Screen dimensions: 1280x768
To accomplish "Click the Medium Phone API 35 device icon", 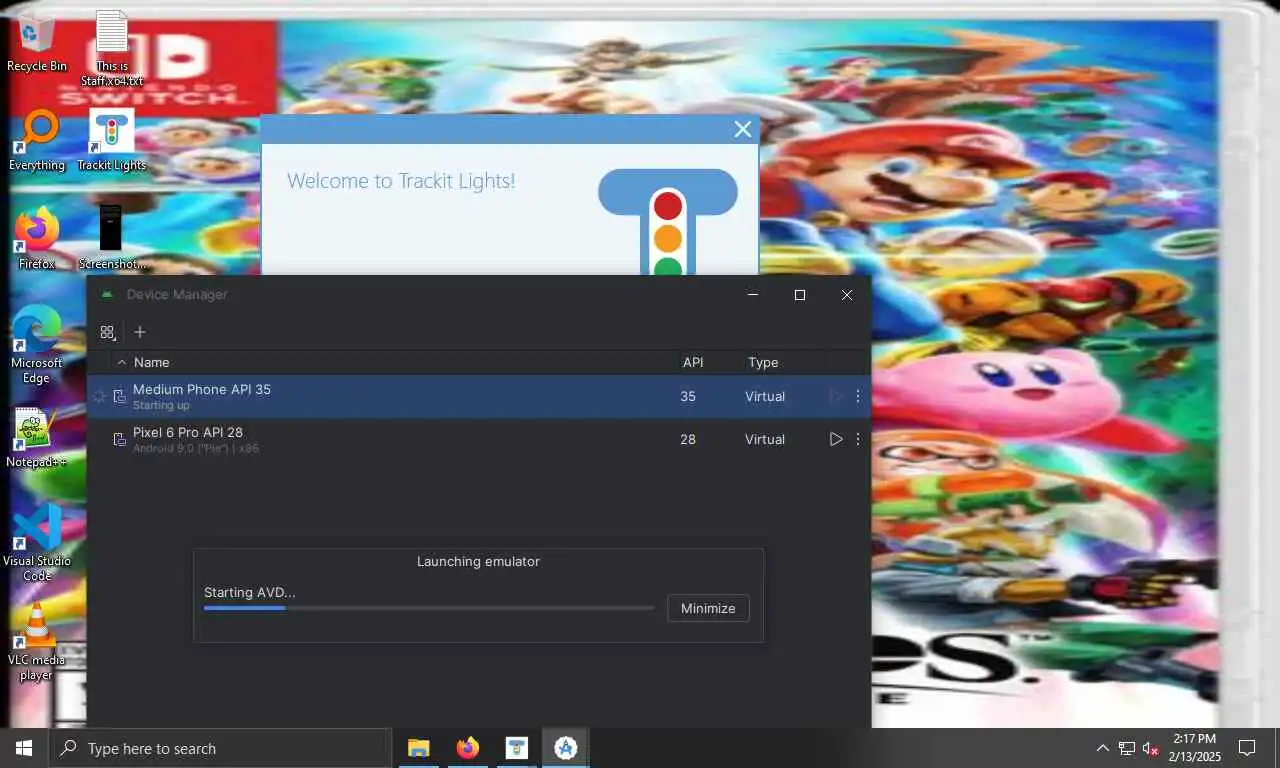I will click(x=119, y=397).
